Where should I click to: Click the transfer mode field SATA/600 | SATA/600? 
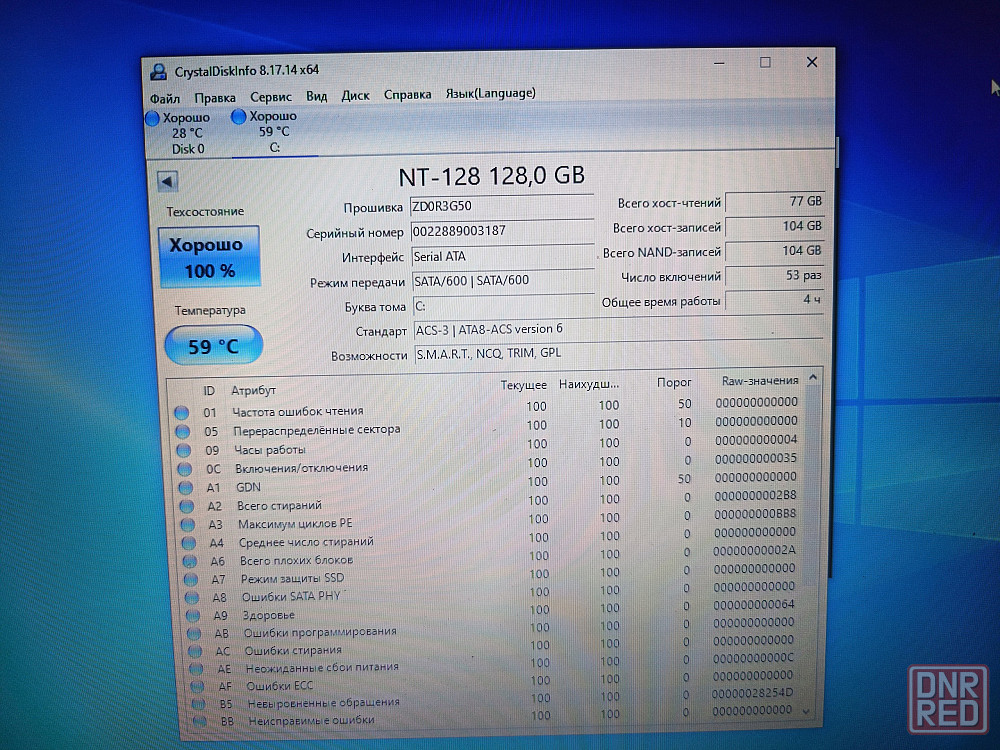coord(504,281)
